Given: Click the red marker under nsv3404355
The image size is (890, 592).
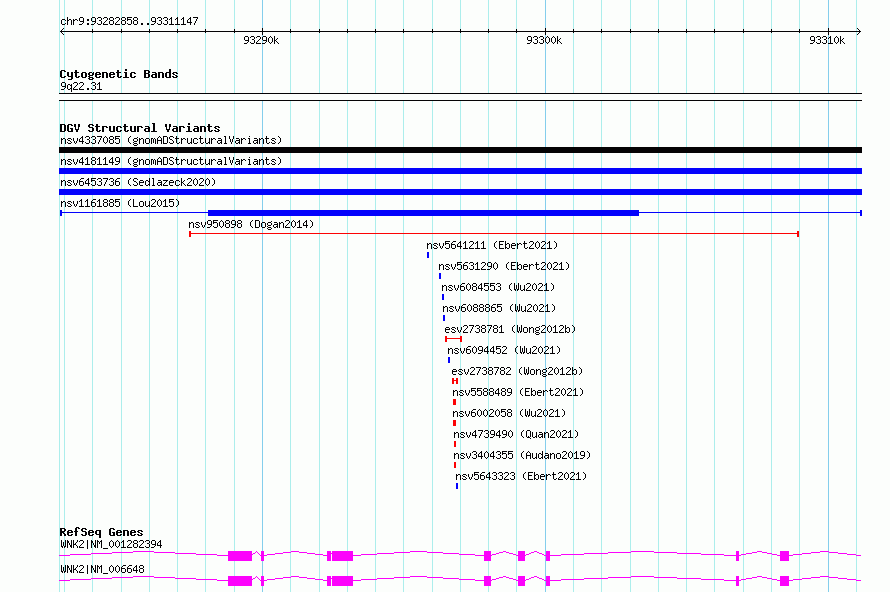Looking at the screenshot, I should click(455, 465).
